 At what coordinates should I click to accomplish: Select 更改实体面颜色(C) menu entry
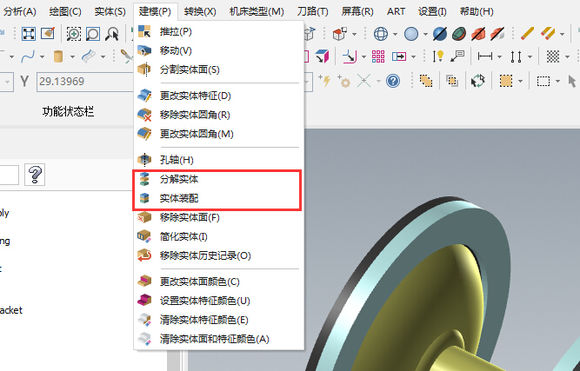coord(218,281)
